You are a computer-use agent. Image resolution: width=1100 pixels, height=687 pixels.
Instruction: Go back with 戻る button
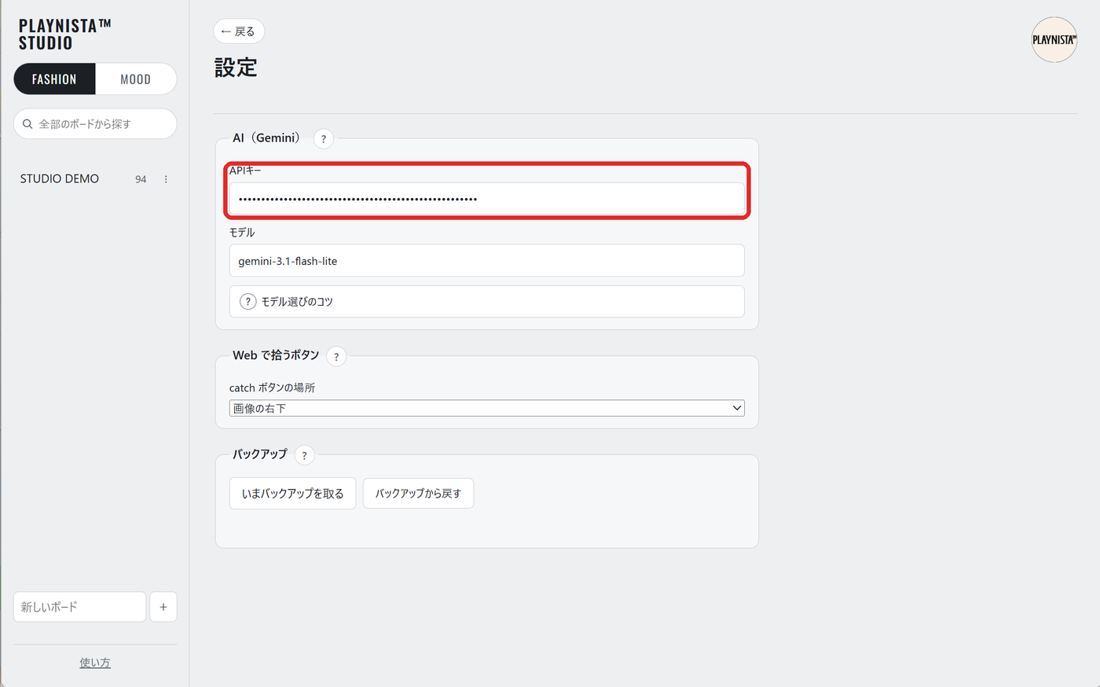(x=239, y=32)
